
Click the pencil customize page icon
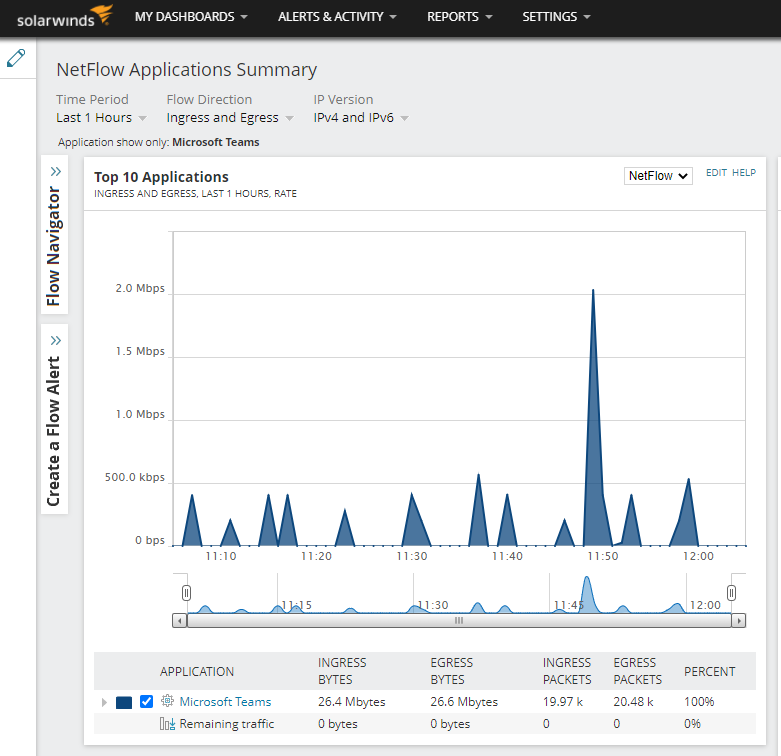point(16,58)
